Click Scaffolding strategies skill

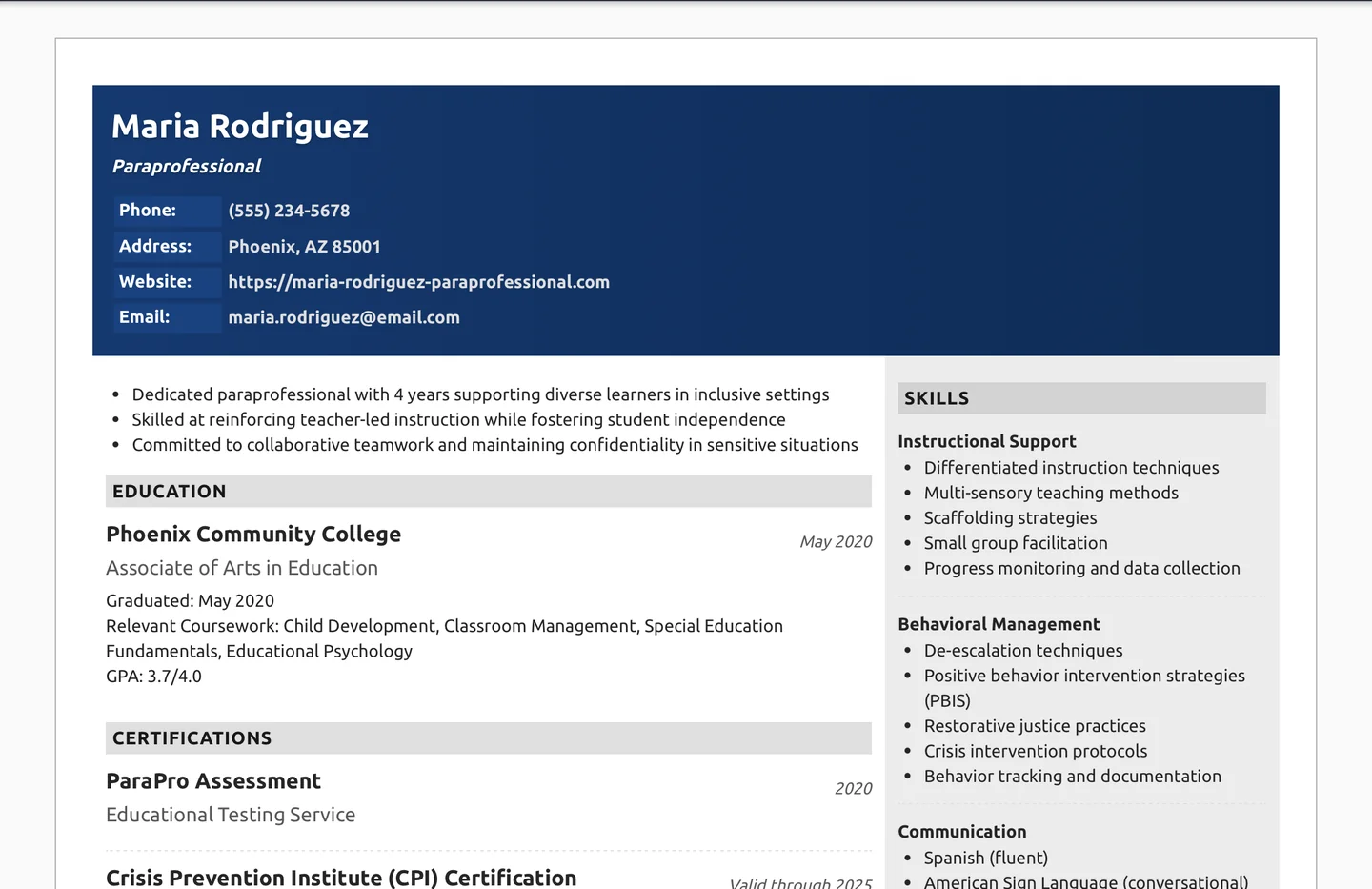click(x=1010, y=518)
